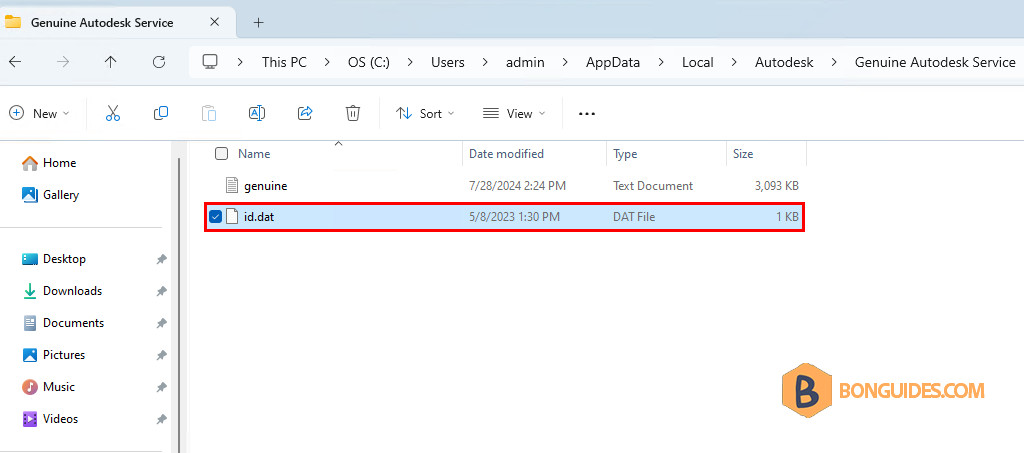Unpin Videos using its pin icon
The width and height of the screenshot is (1024, 453).
tap(161, 419)
